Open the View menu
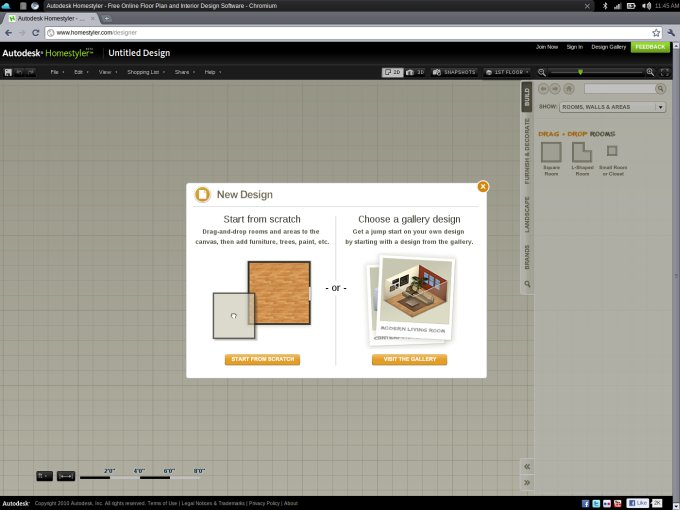 108,72
